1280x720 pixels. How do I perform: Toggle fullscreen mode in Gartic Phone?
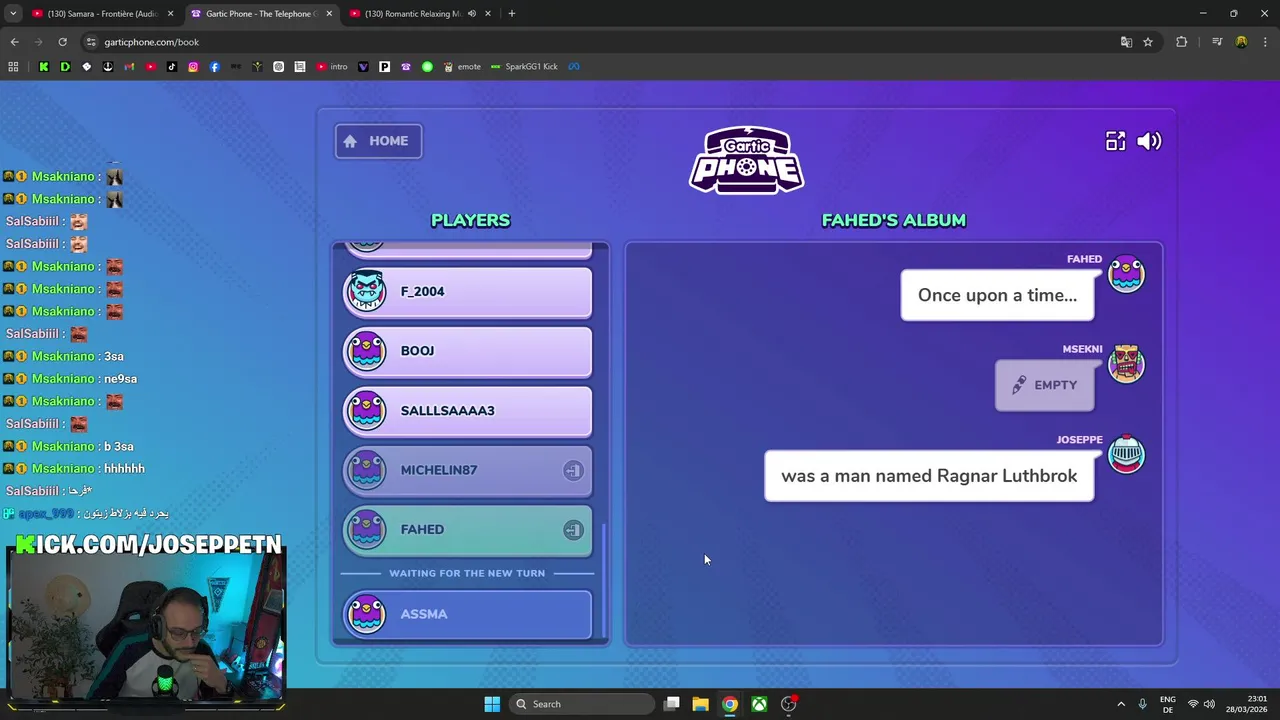click(x=1115, y=141)
